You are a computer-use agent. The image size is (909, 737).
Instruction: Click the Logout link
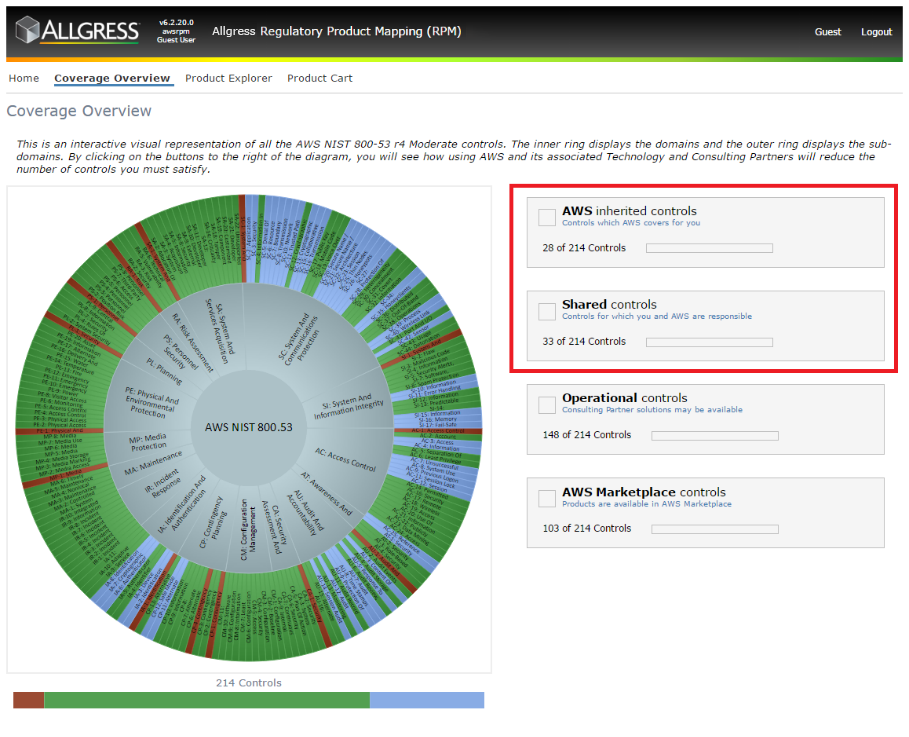click(x=876, y=32)
